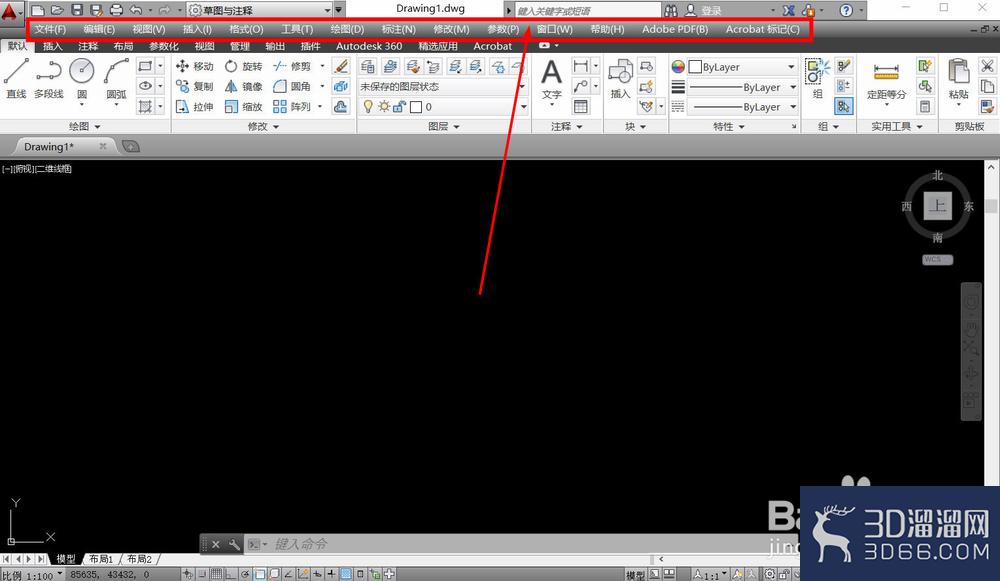Click the ByLayer color swatch
This screenshot has width=1000, height=581.
[x=694, y=68]
